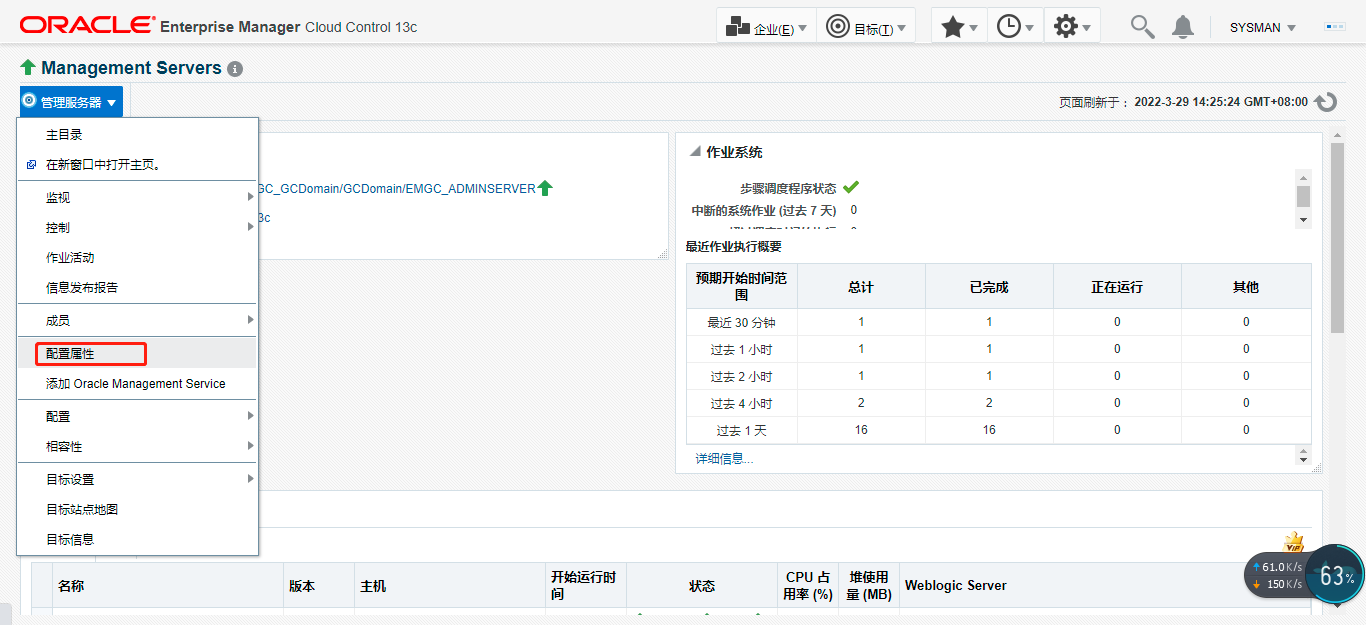
Task: Click the green status arrow beside page title
Action: (x=28, y=68)
